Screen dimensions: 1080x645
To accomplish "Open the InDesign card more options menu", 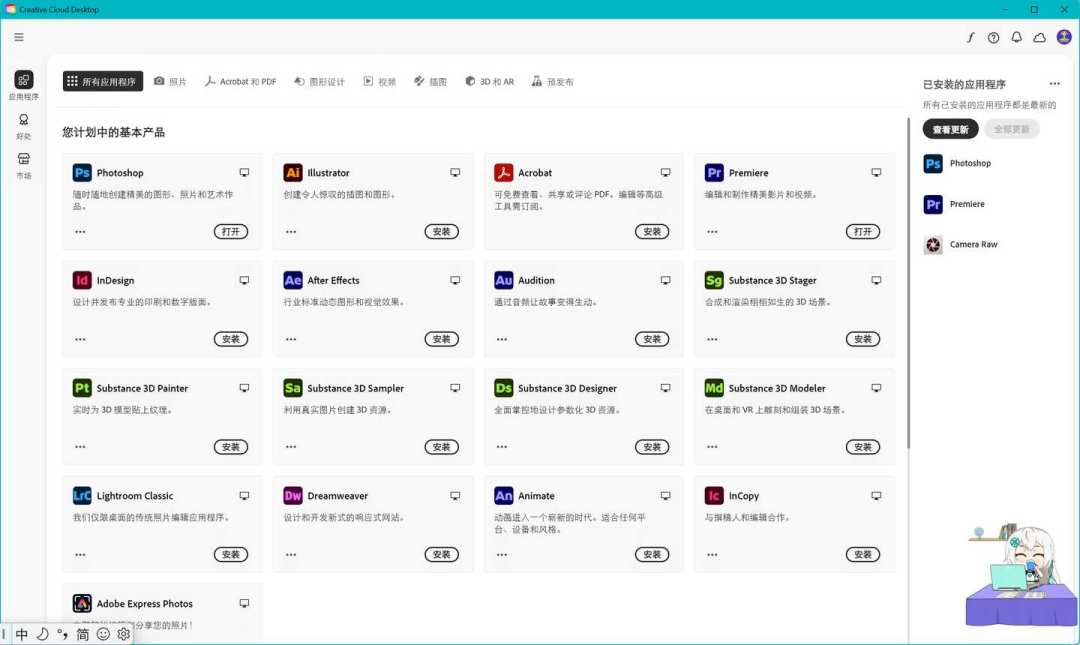I will (x=81, y=339).
